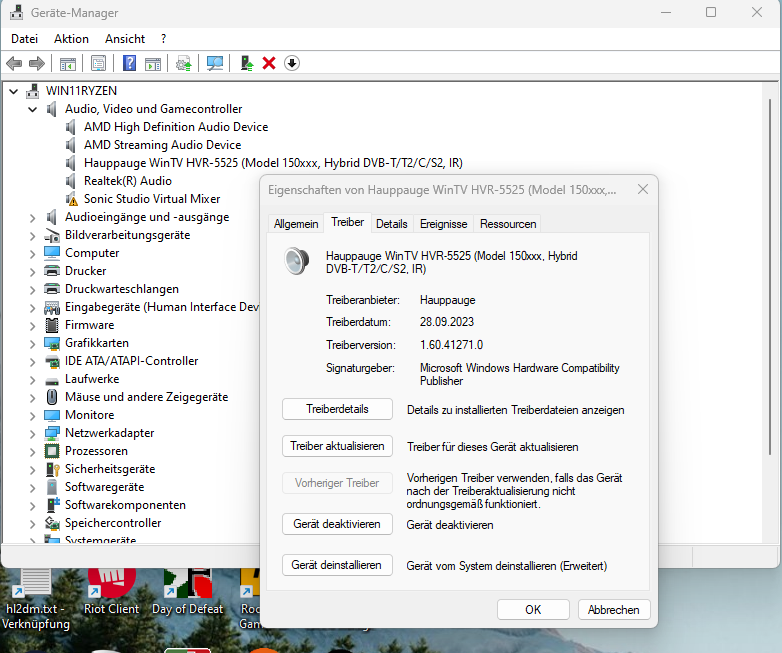Open hl2dm.txt shortcut on desktop

pos(35,599)
